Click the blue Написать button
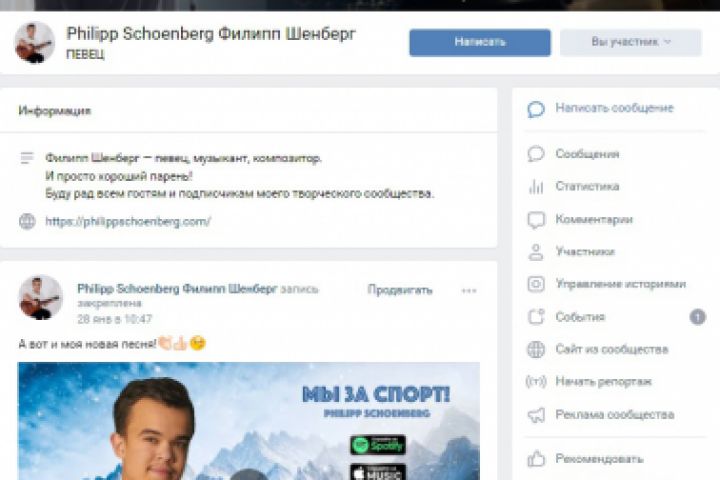 [480, 42]
